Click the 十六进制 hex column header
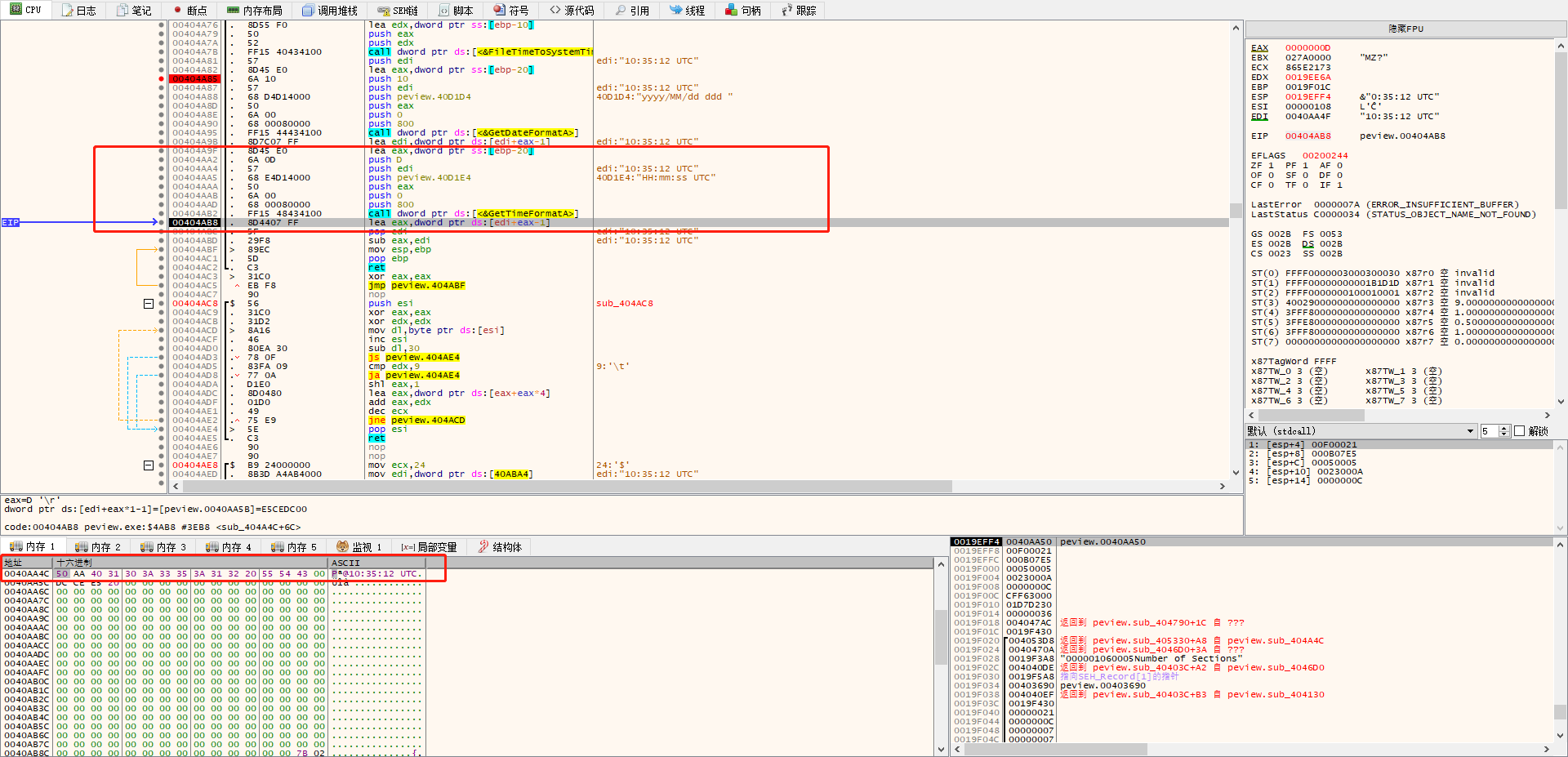Image resolution: width=1568 pixels, height=757 pixels. point(190,563)
